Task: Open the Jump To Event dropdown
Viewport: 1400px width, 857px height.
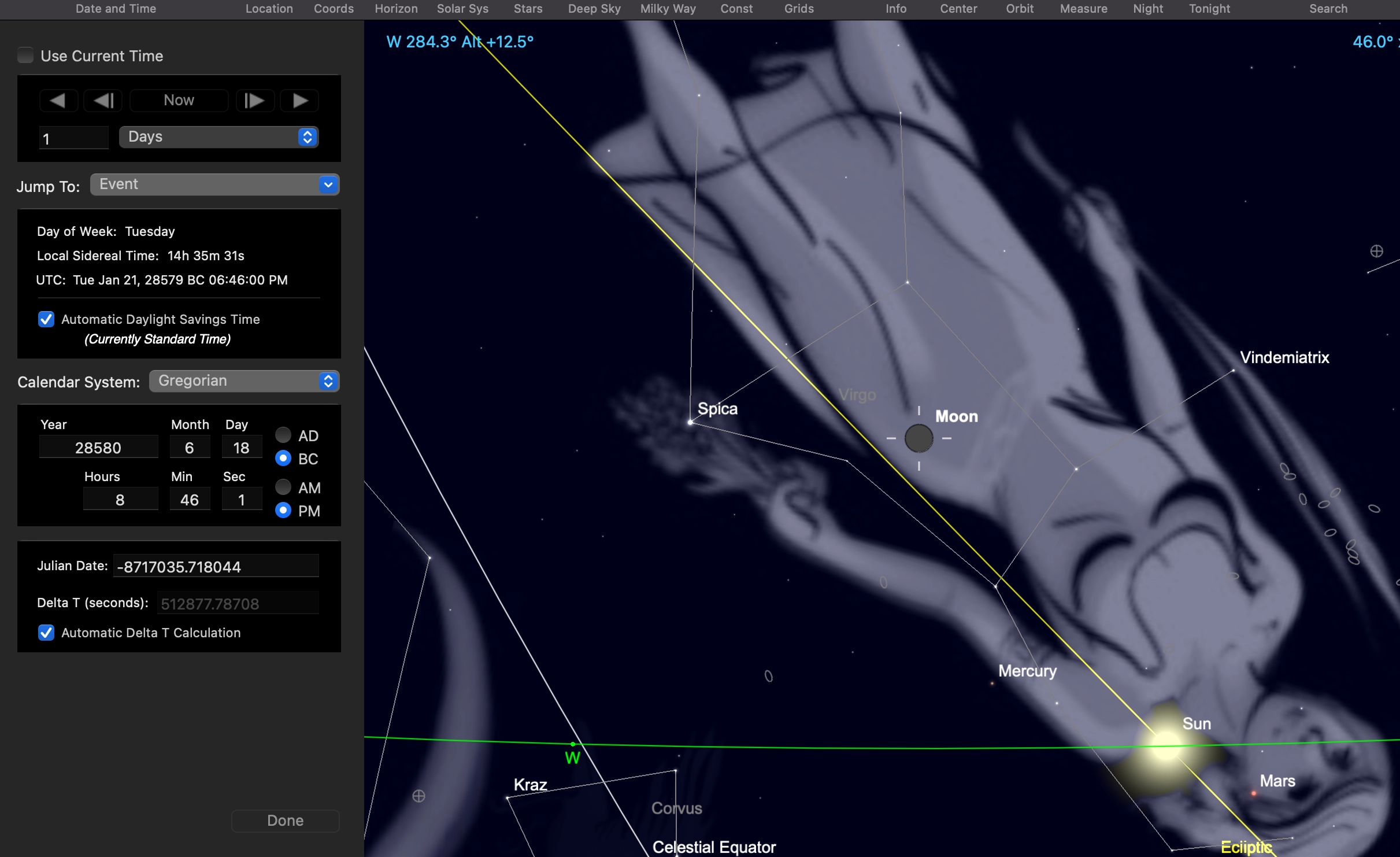Action: 215,184
